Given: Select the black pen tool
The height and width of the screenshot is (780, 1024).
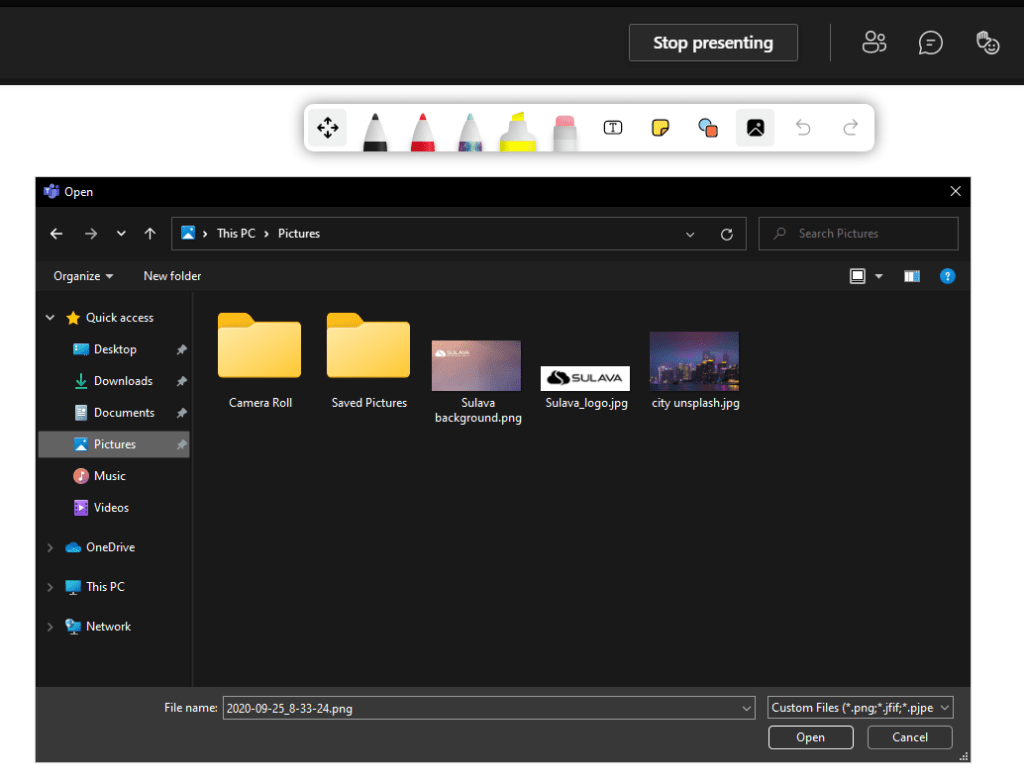Looking at the screenshot, I should 375,131.
